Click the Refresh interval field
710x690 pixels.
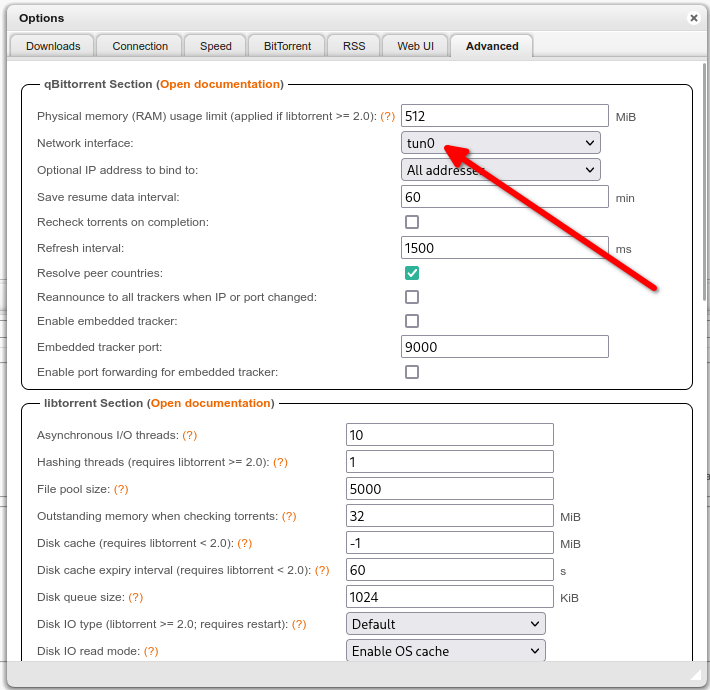[x=504, y=248]
